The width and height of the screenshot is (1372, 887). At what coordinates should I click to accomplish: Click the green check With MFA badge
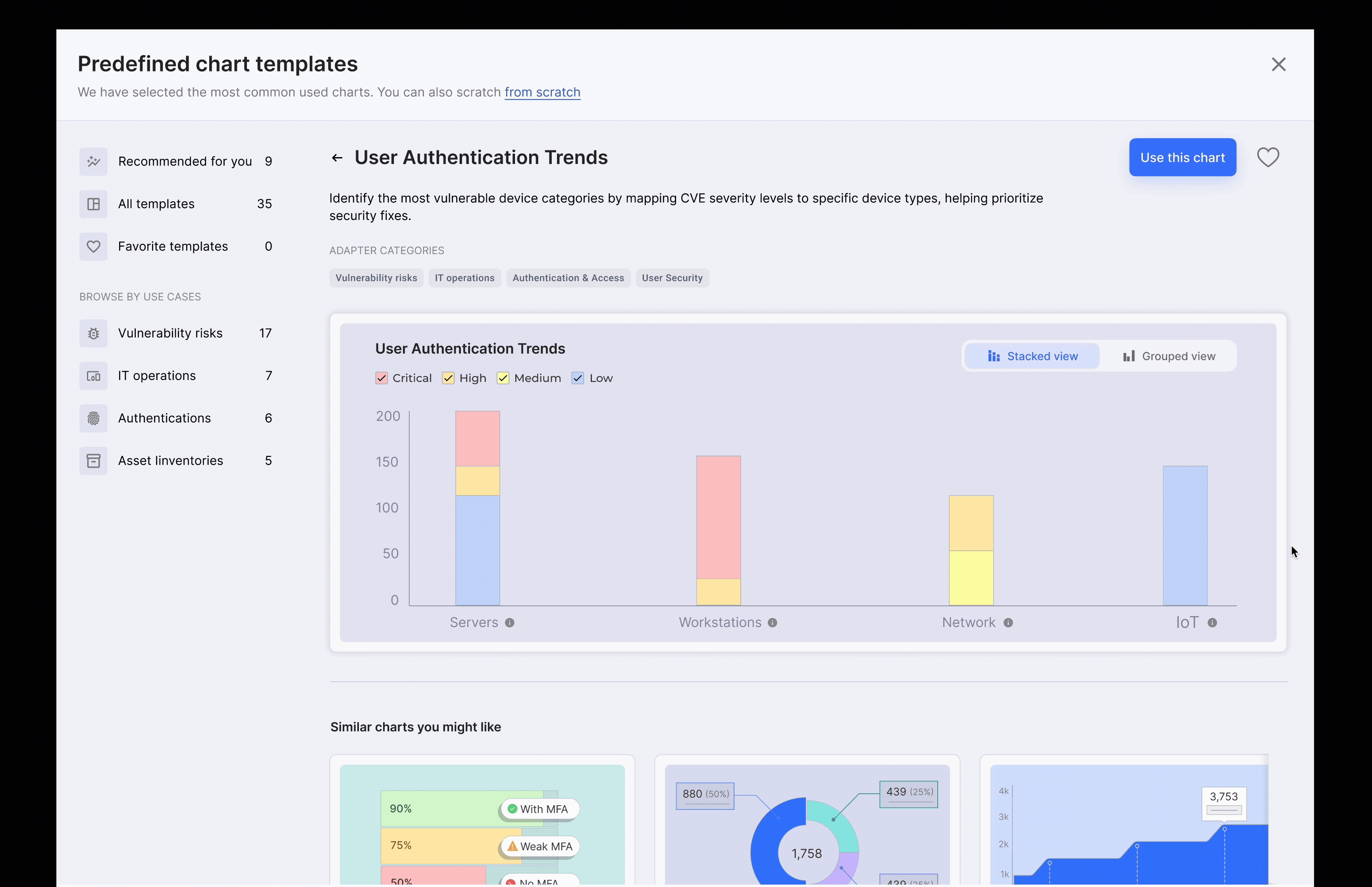pos(540,809)
